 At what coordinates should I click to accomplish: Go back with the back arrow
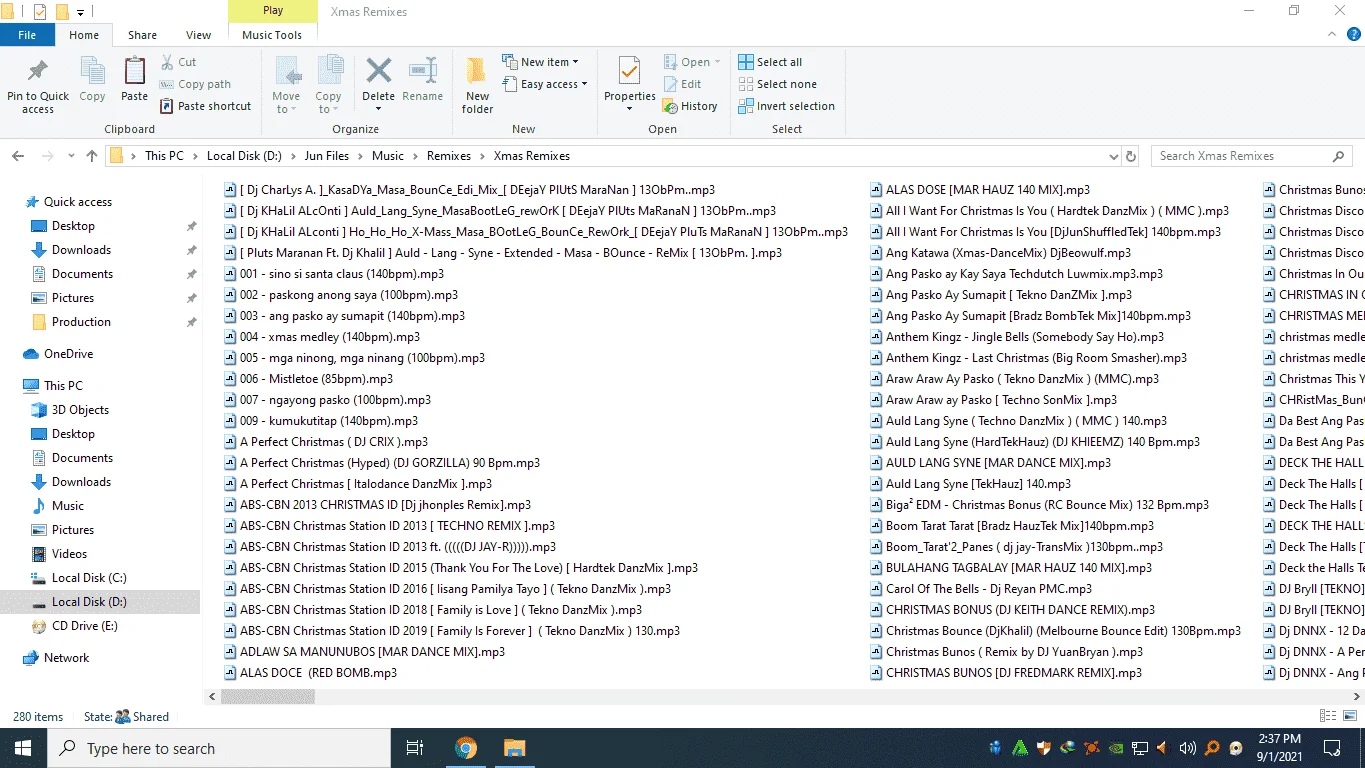point(18,156)
